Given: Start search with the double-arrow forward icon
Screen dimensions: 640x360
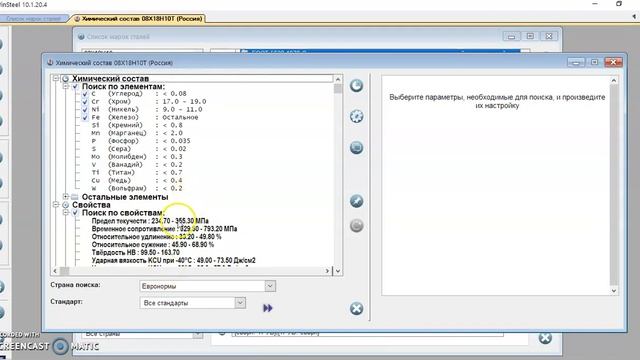Looking at the screenshot, I should [x=268, y=308].
